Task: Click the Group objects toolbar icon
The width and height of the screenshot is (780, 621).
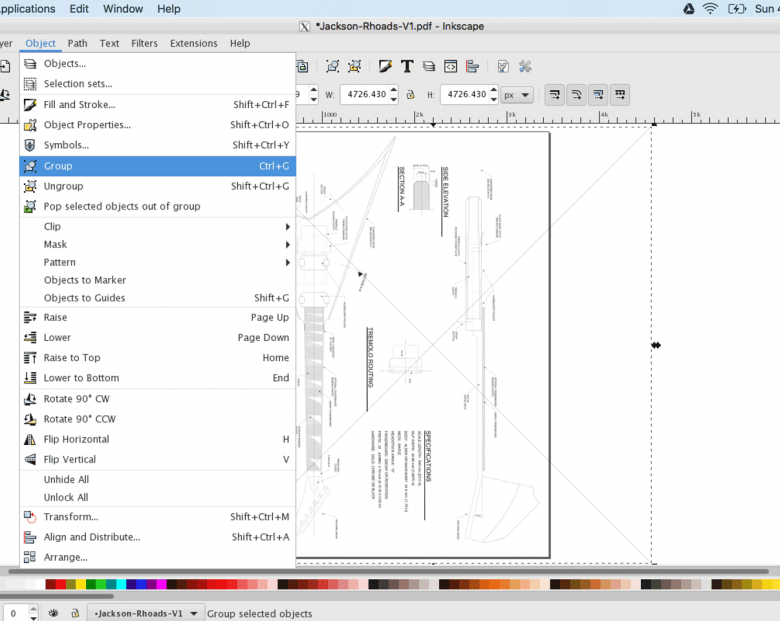Action: click(x=332, y=67)
